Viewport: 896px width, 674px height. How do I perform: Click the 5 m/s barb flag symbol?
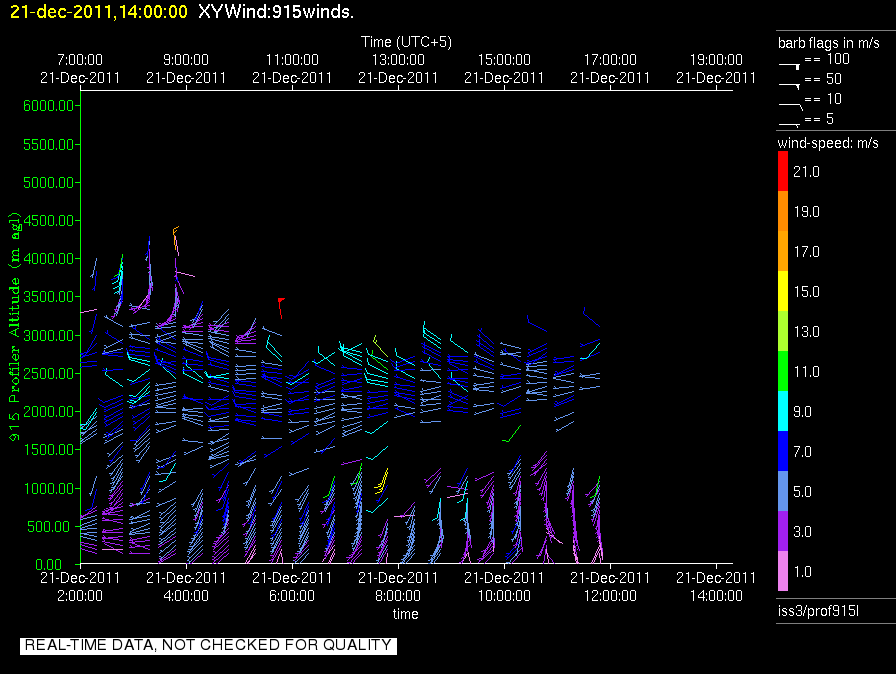789,125
